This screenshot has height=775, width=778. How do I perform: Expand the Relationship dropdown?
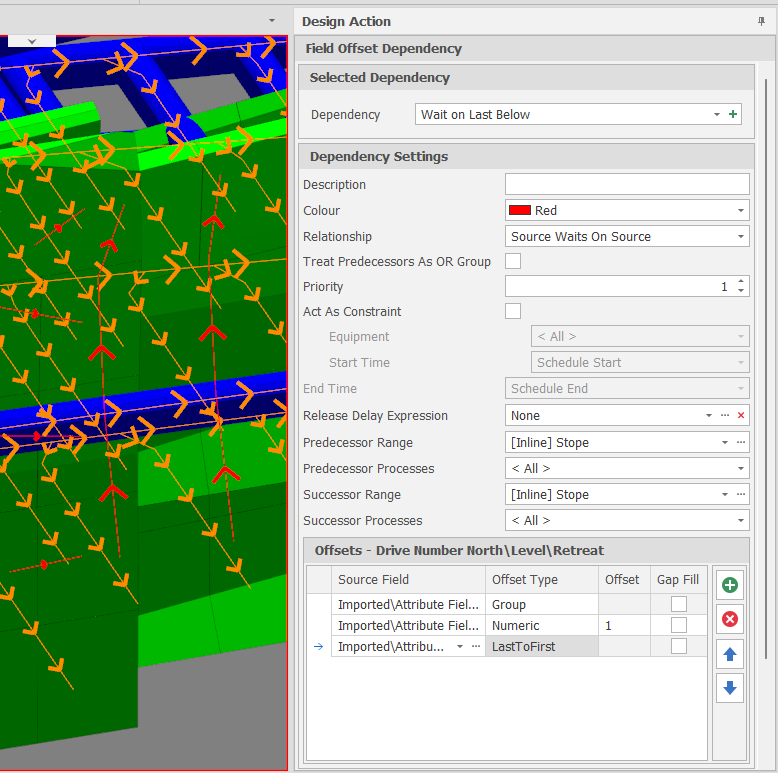point(740,237)
